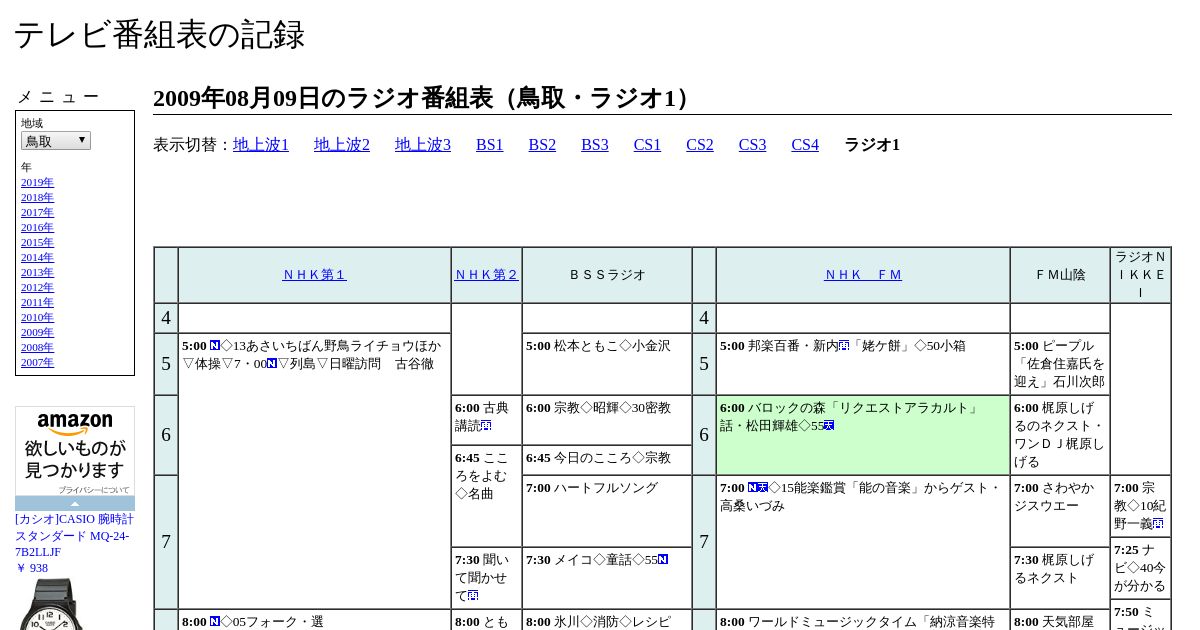Open the 2012年 year link

click(x=37, y=287)
